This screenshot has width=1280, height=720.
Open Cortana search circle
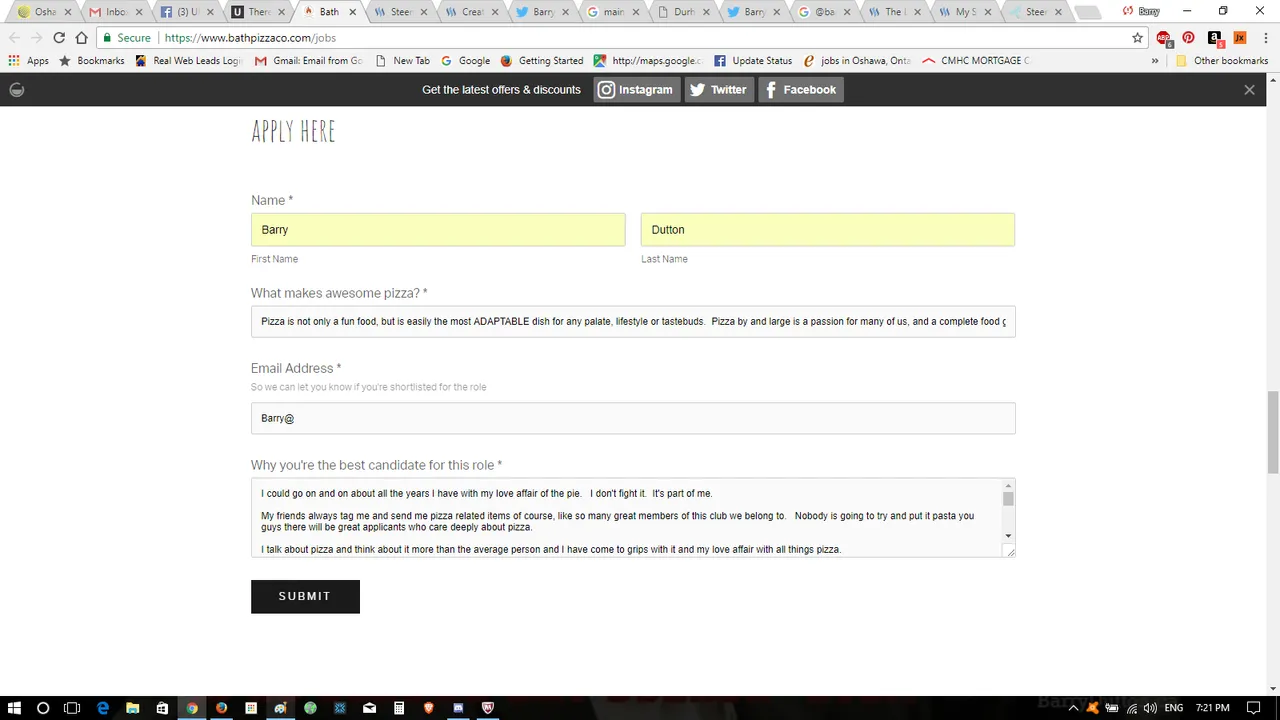(x=43, y=708)
